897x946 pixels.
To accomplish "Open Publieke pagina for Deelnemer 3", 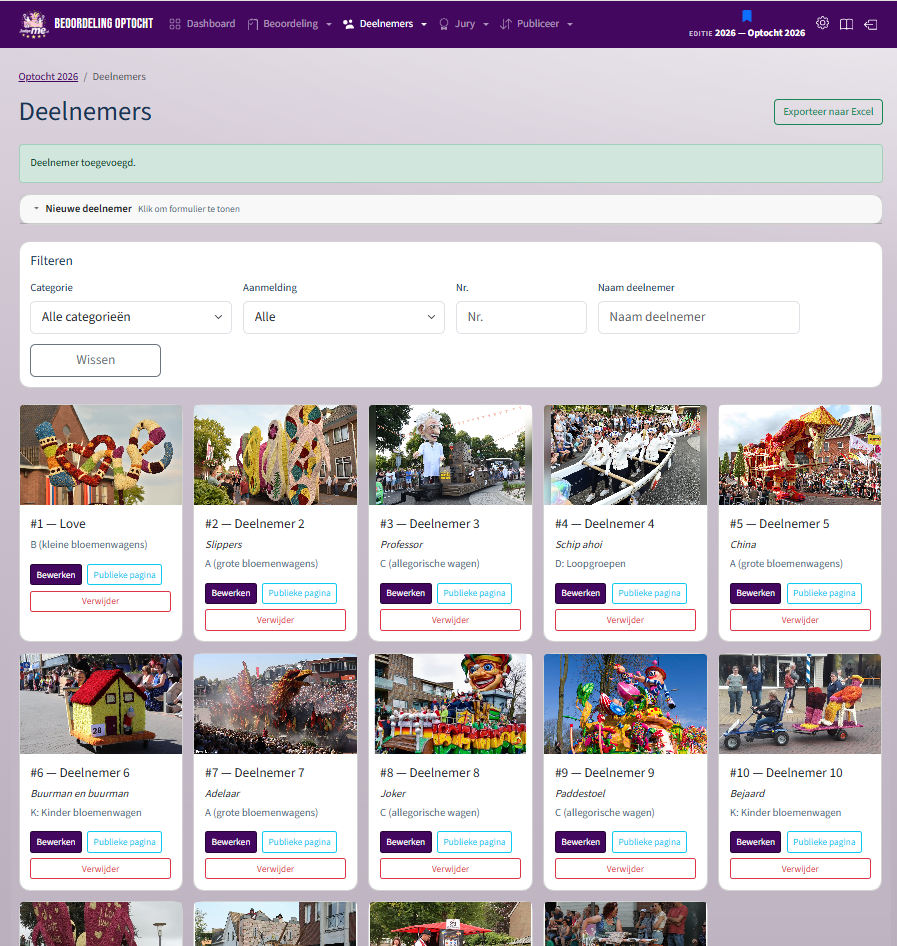I will click(474, 594).
